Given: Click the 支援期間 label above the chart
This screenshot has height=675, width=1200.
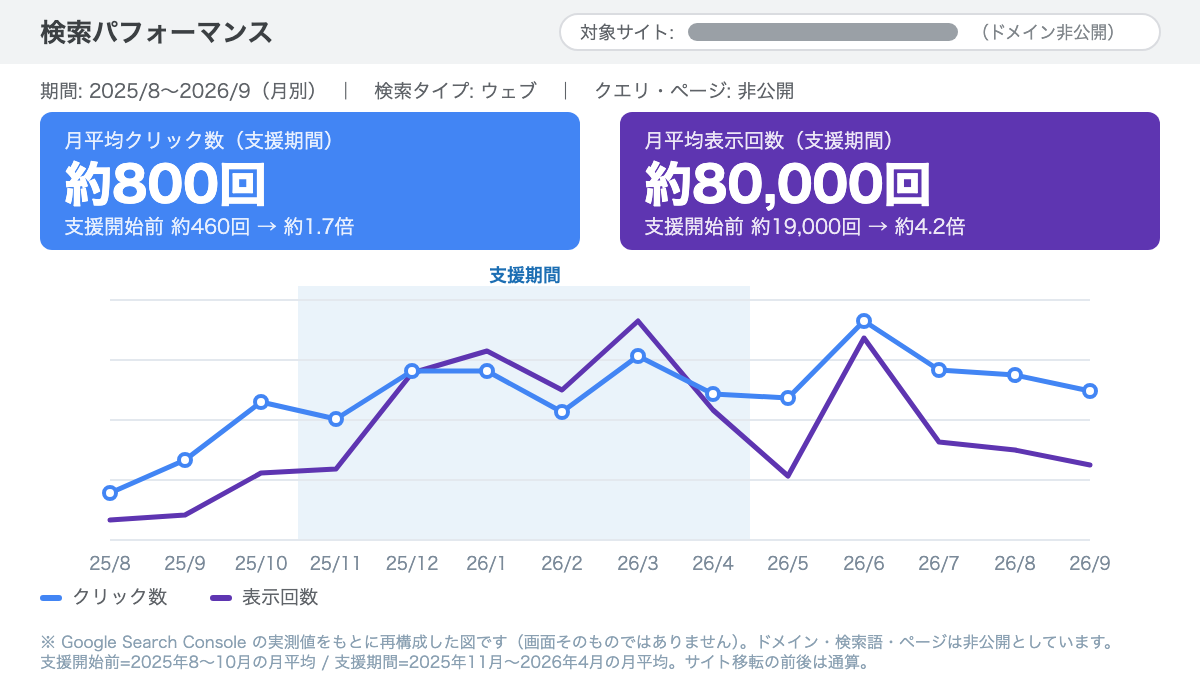Looking at the screenshot, I should (524, 274).
